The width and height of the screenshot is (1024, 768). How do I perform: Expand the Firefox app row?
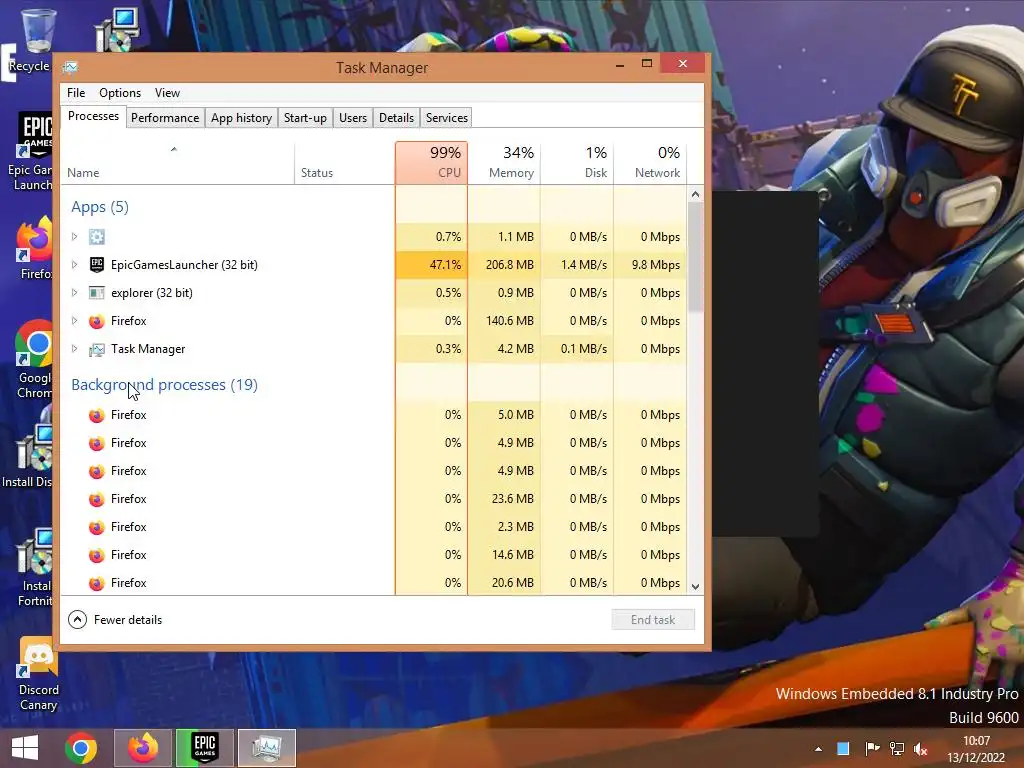pyautogui.click(x=74, y=321)
